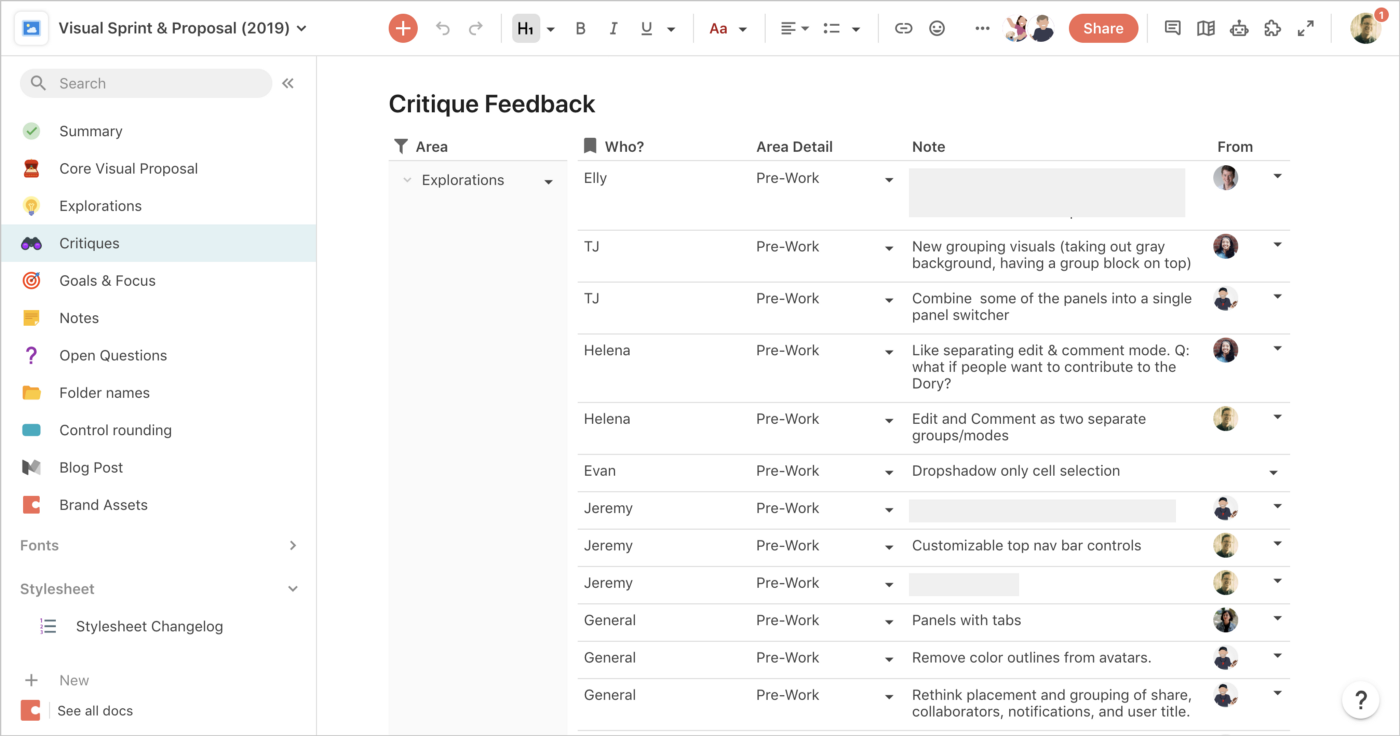Toggle italic formatting

click(x=613, y=29)
